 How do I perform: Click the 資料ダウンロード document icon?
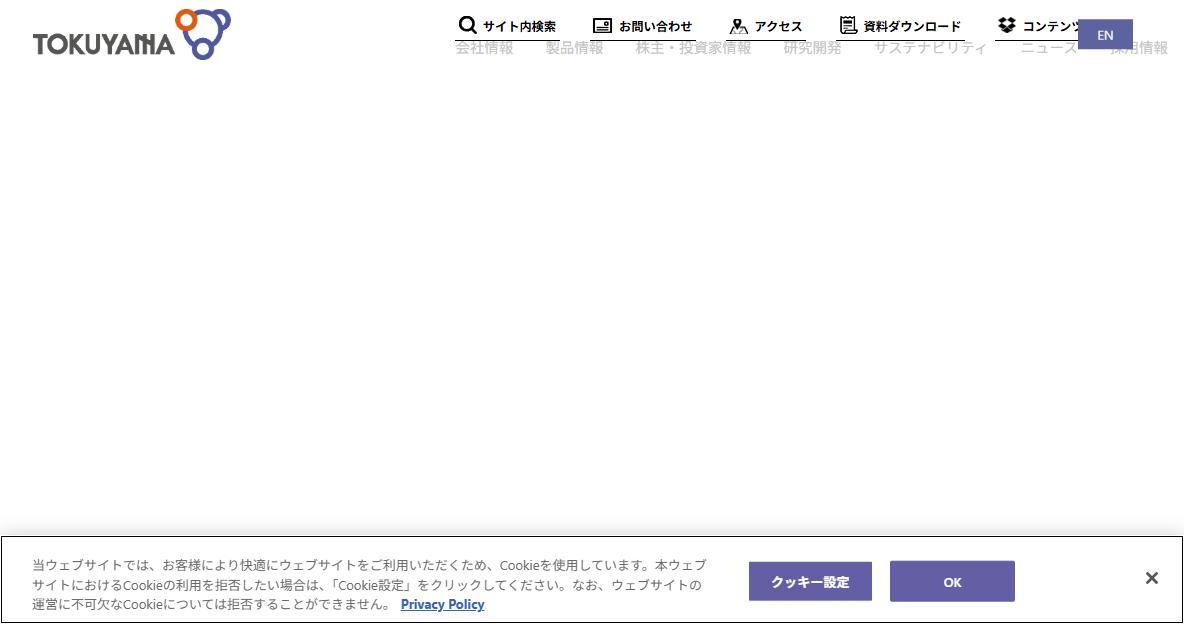[849, 26]
